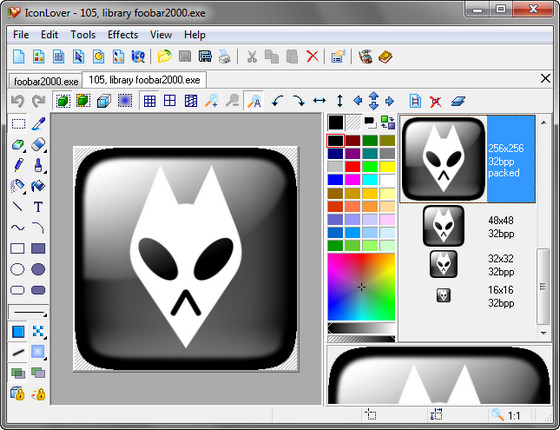Viewport: 560px width, 430px height.
Task: Pick the red color swatch
Action: click(352, 166)
